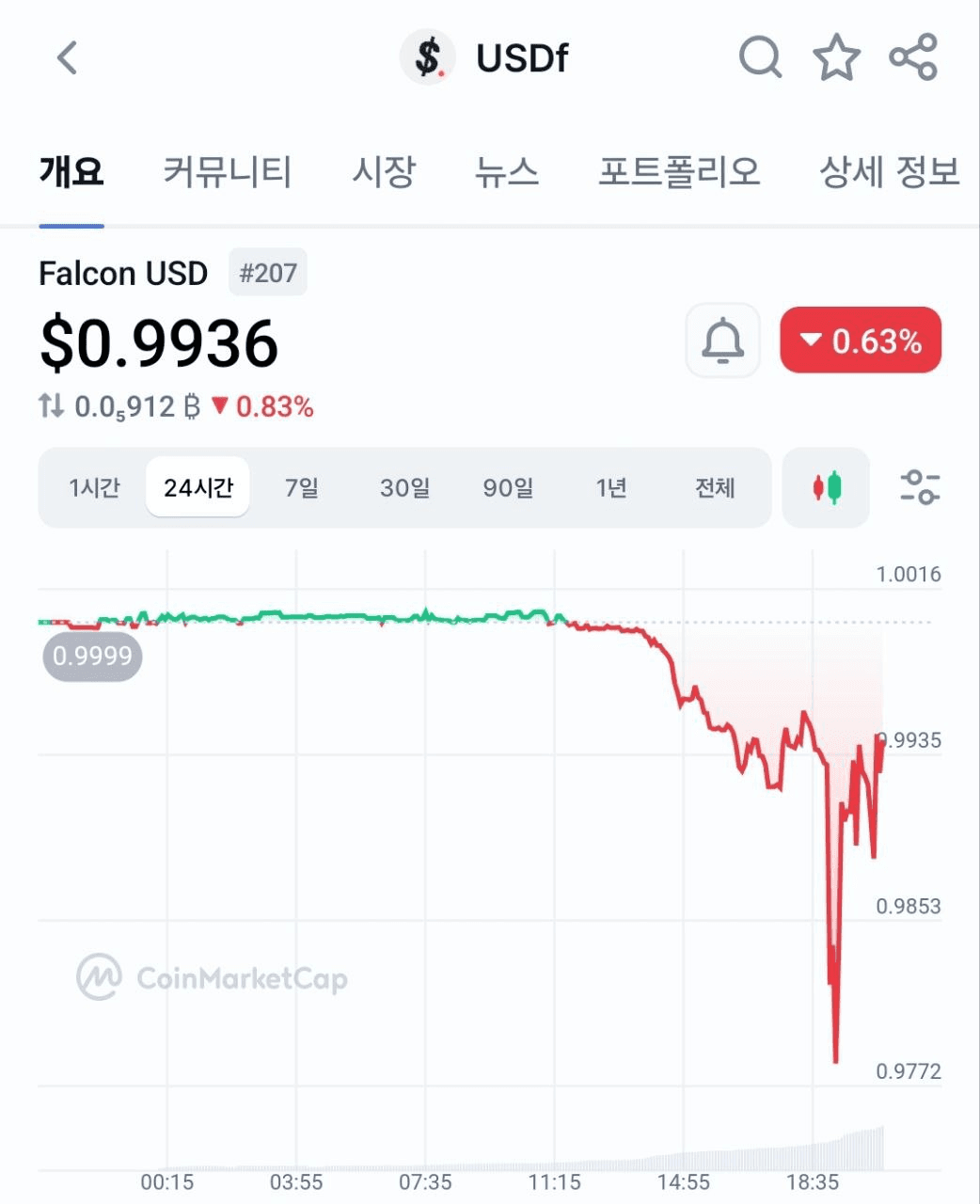This screenshot has width=980, height=1204.
Task: Switch to the 시장 tab
Action: [x=384, y=171]
